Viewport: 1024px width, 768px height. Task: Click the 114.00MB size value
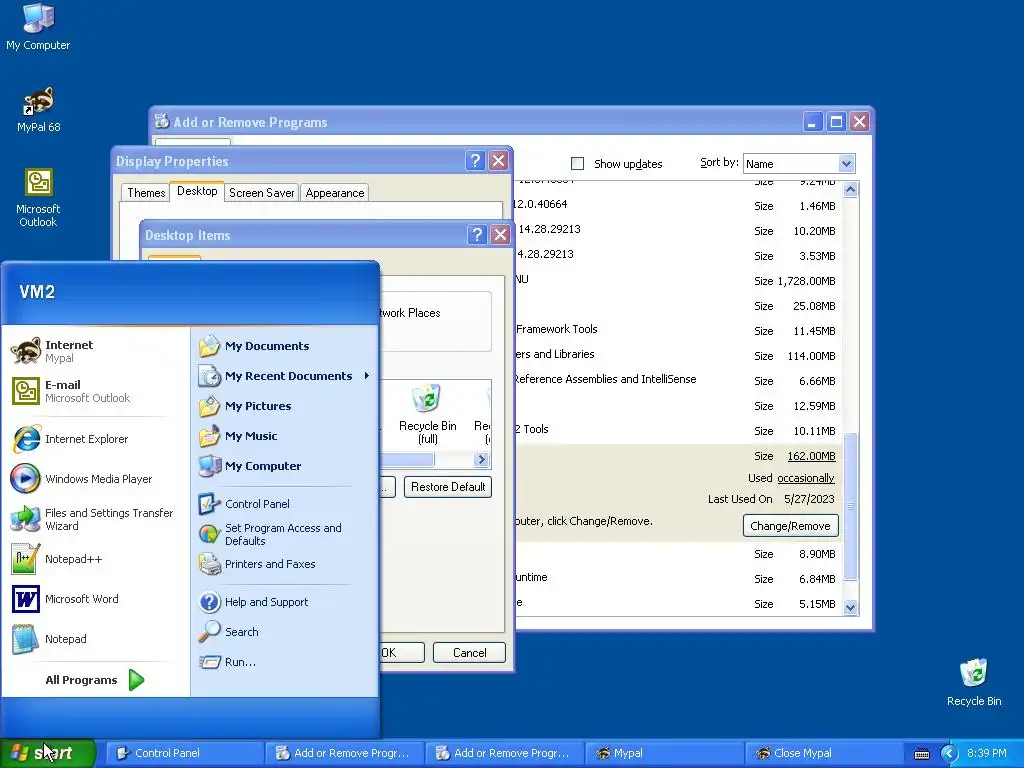811,356
